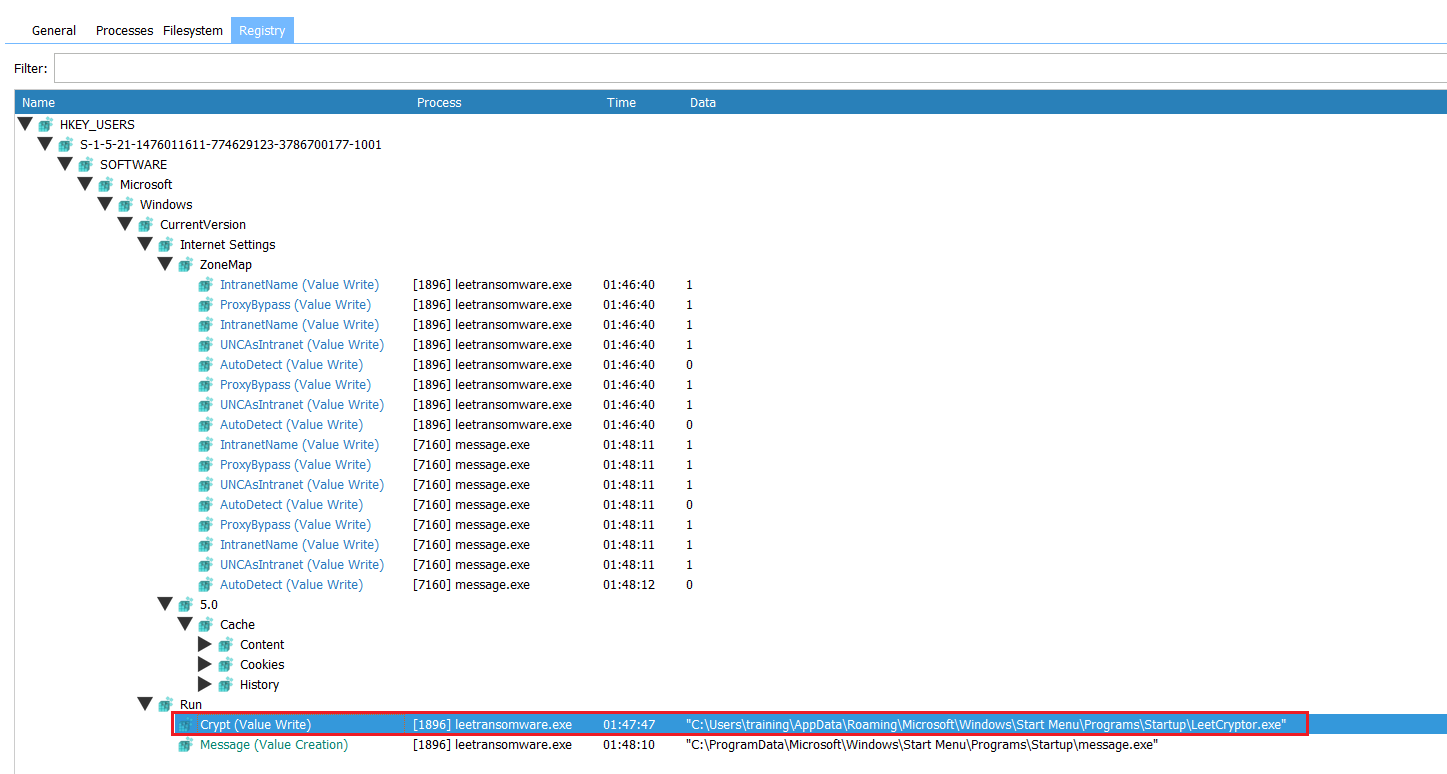Click the 01:48:12 time cell
Image resolution: width=1447 pixels, height=774 pixels.
click(x=628, y=584)
